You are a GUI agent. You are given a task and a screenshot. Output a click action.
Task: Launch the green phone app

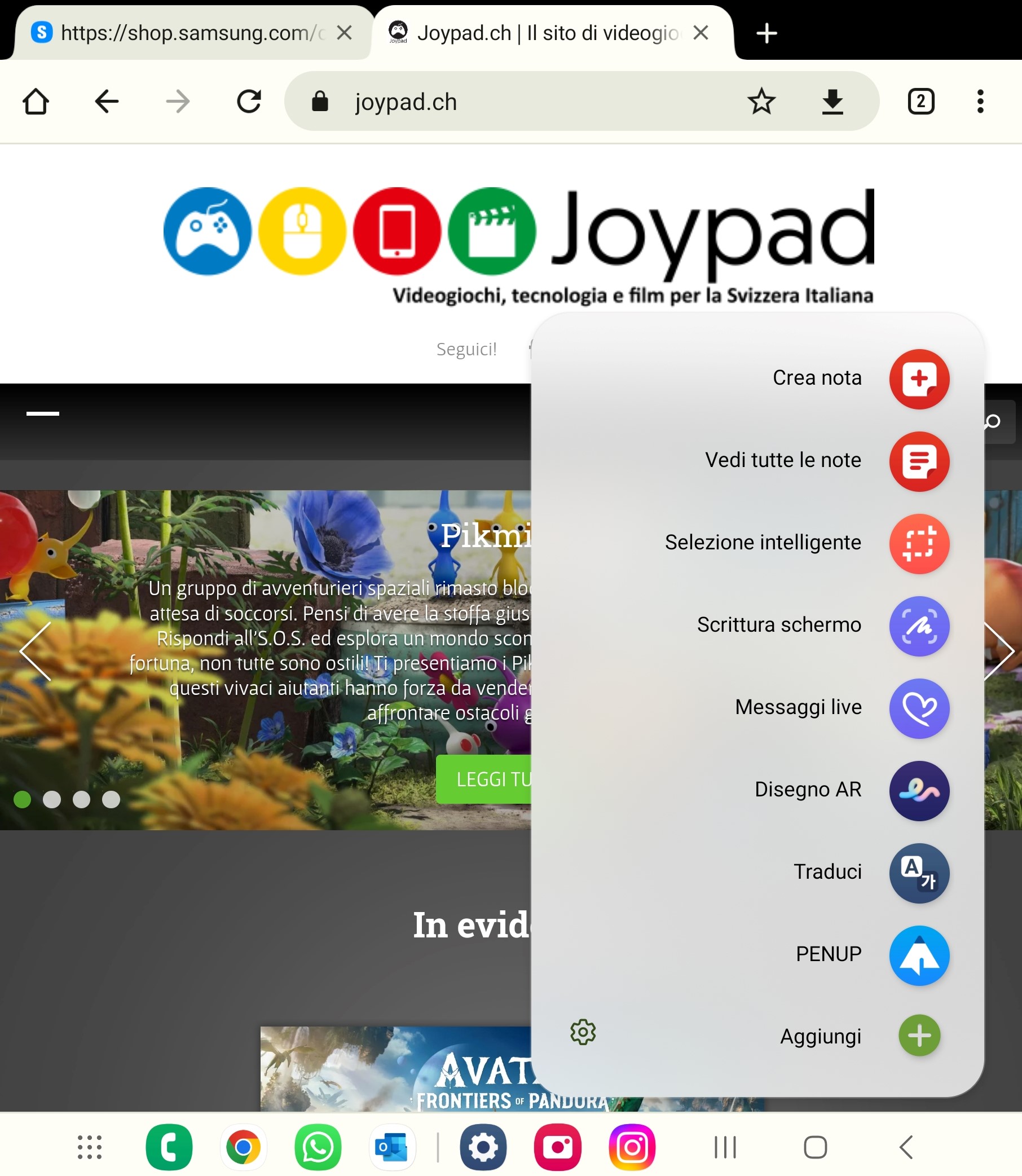169,1147
